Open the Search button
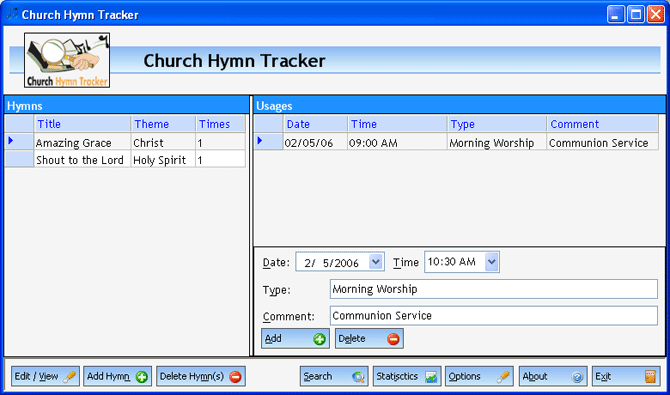This screenshot has height=395, width=670. click(x=334, y=376)
